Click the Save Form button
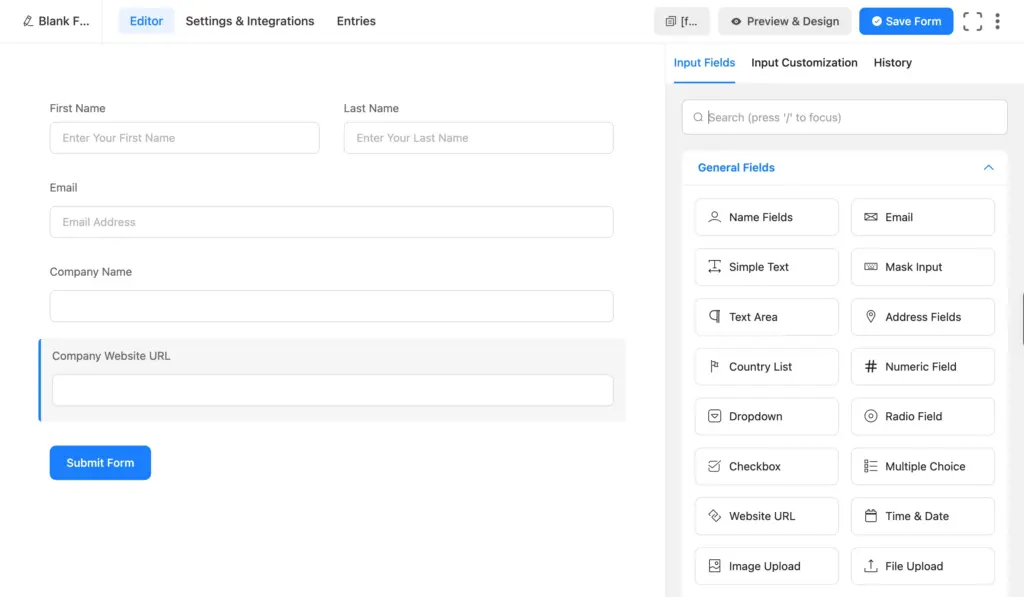The image size is (1024, 597). (x=906, y=21)
